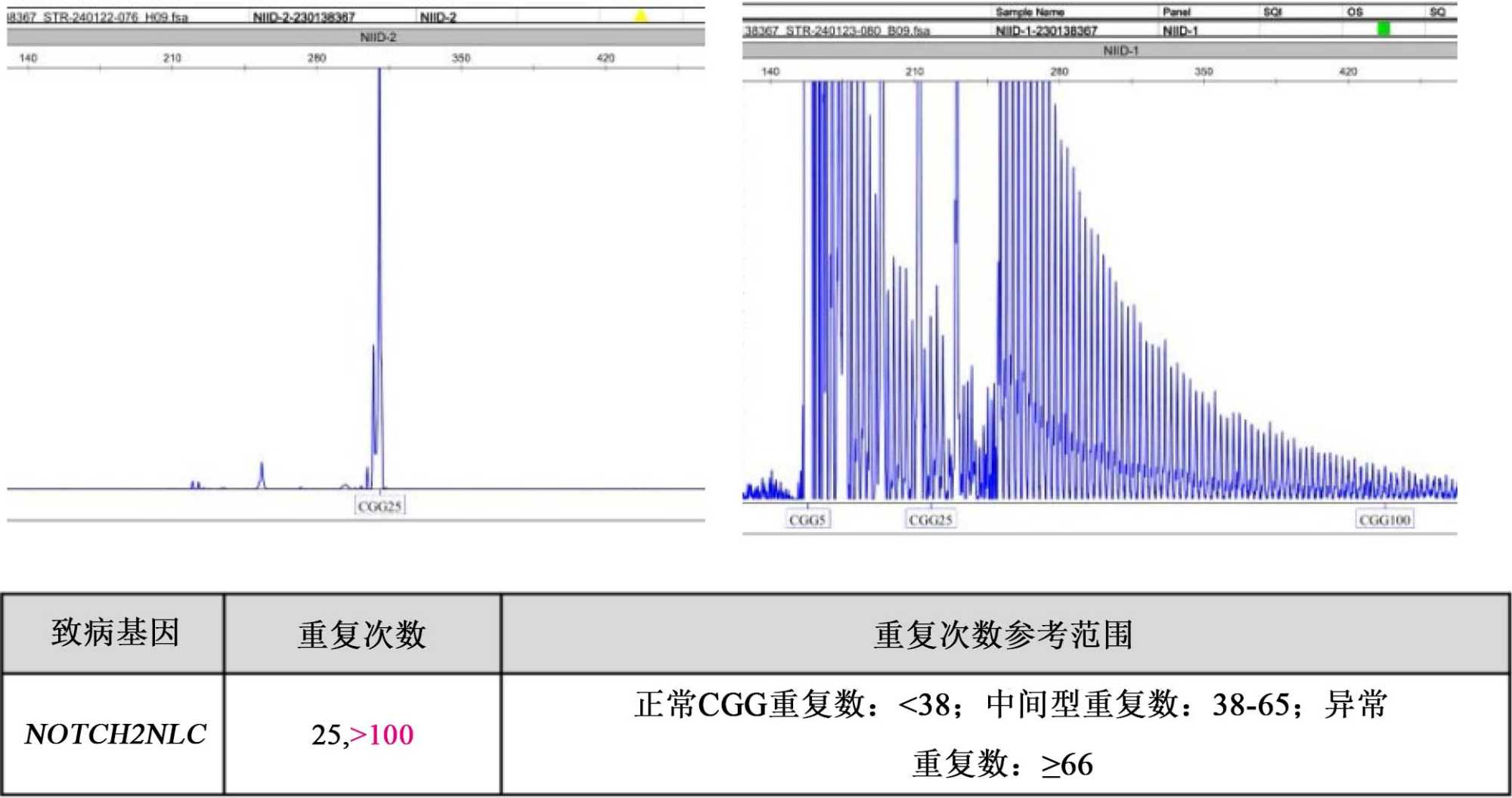Click the NIID-1-230138367 sample name cell
1512x798 pixels.
1046,31
